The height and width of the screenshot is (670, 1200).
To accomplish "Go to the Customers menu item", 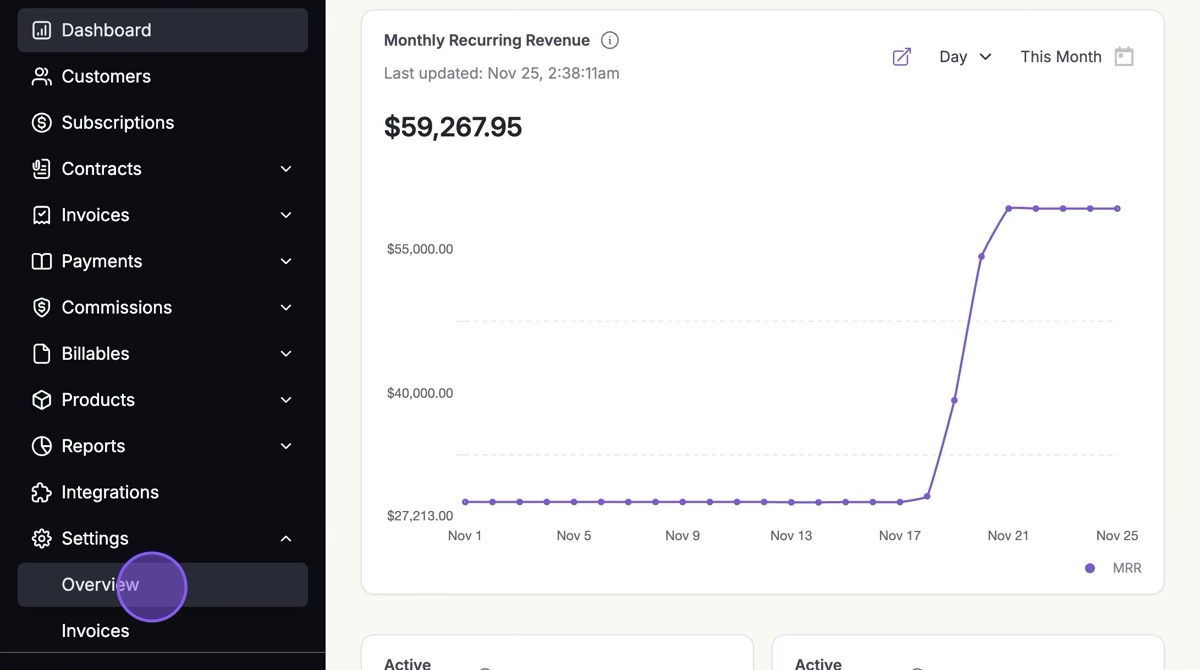I will pos(106,76).
